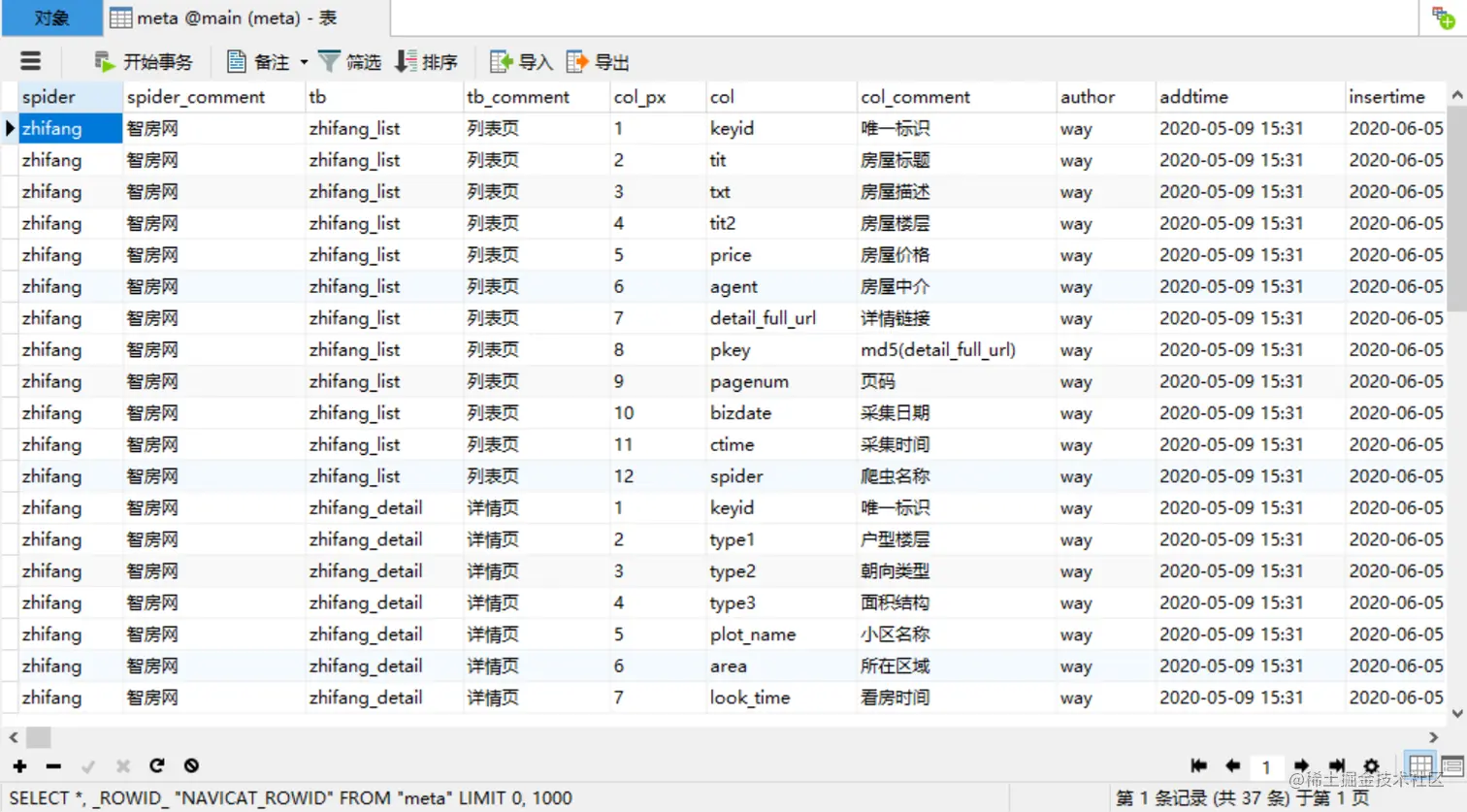Refresh the table data
This screenshot has height=812, width=1467.
156,765
